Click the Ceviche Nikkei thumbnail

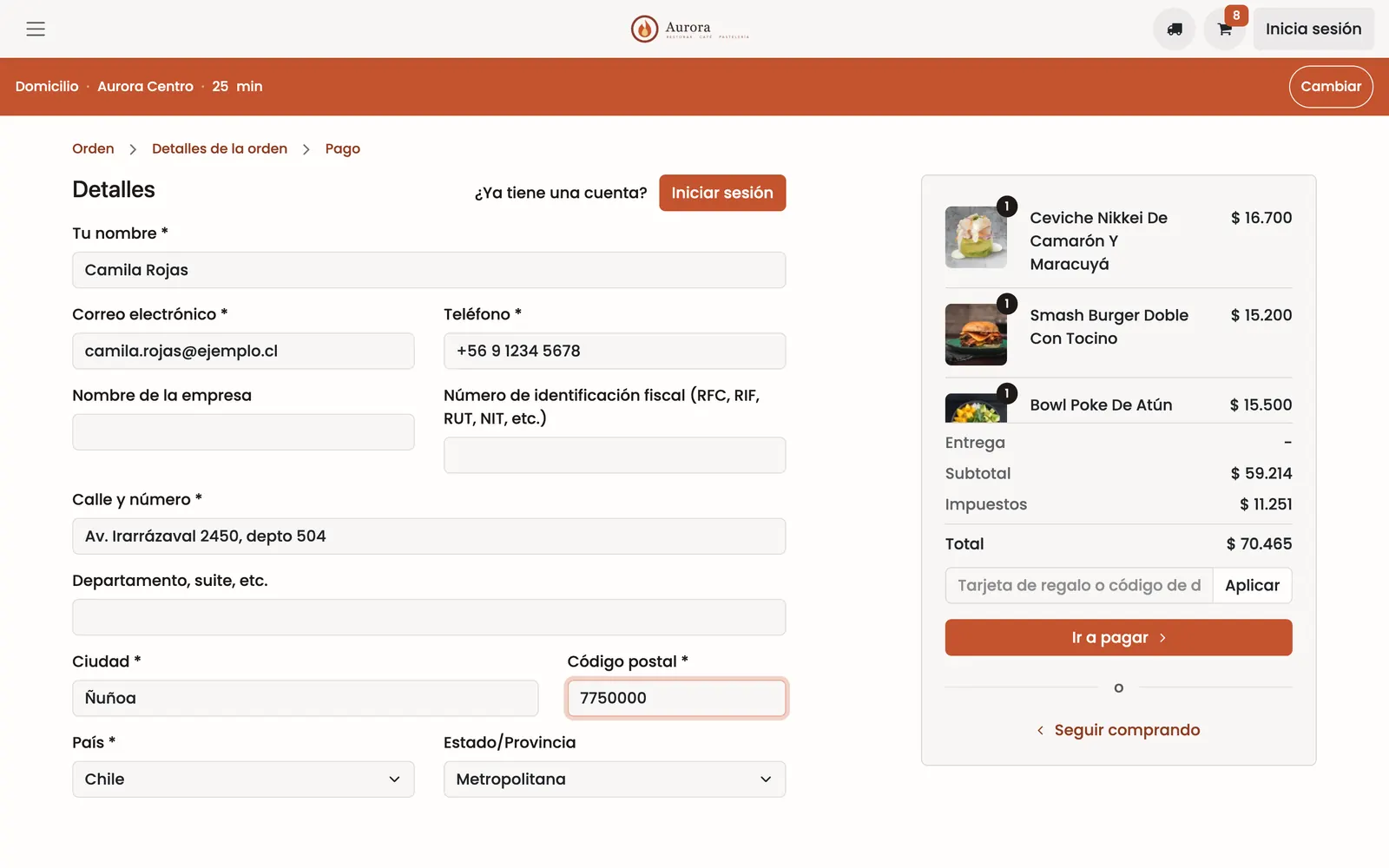976,237
